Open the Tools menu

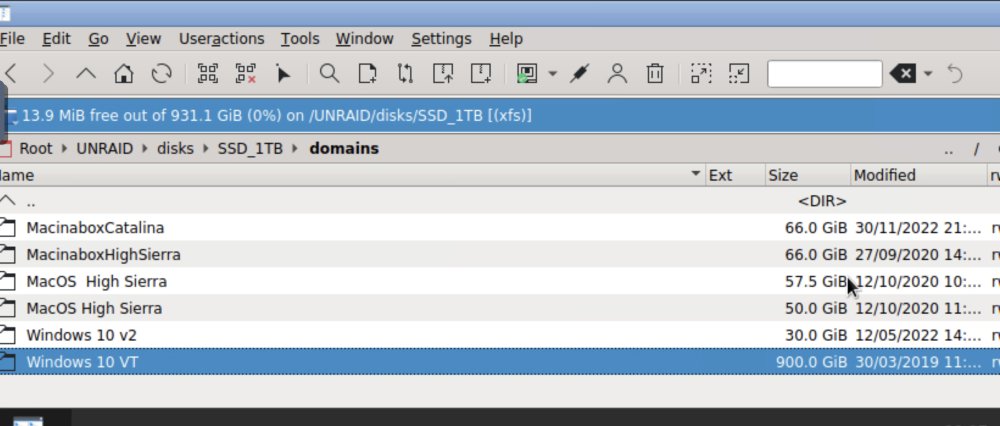tap(300, 39)
